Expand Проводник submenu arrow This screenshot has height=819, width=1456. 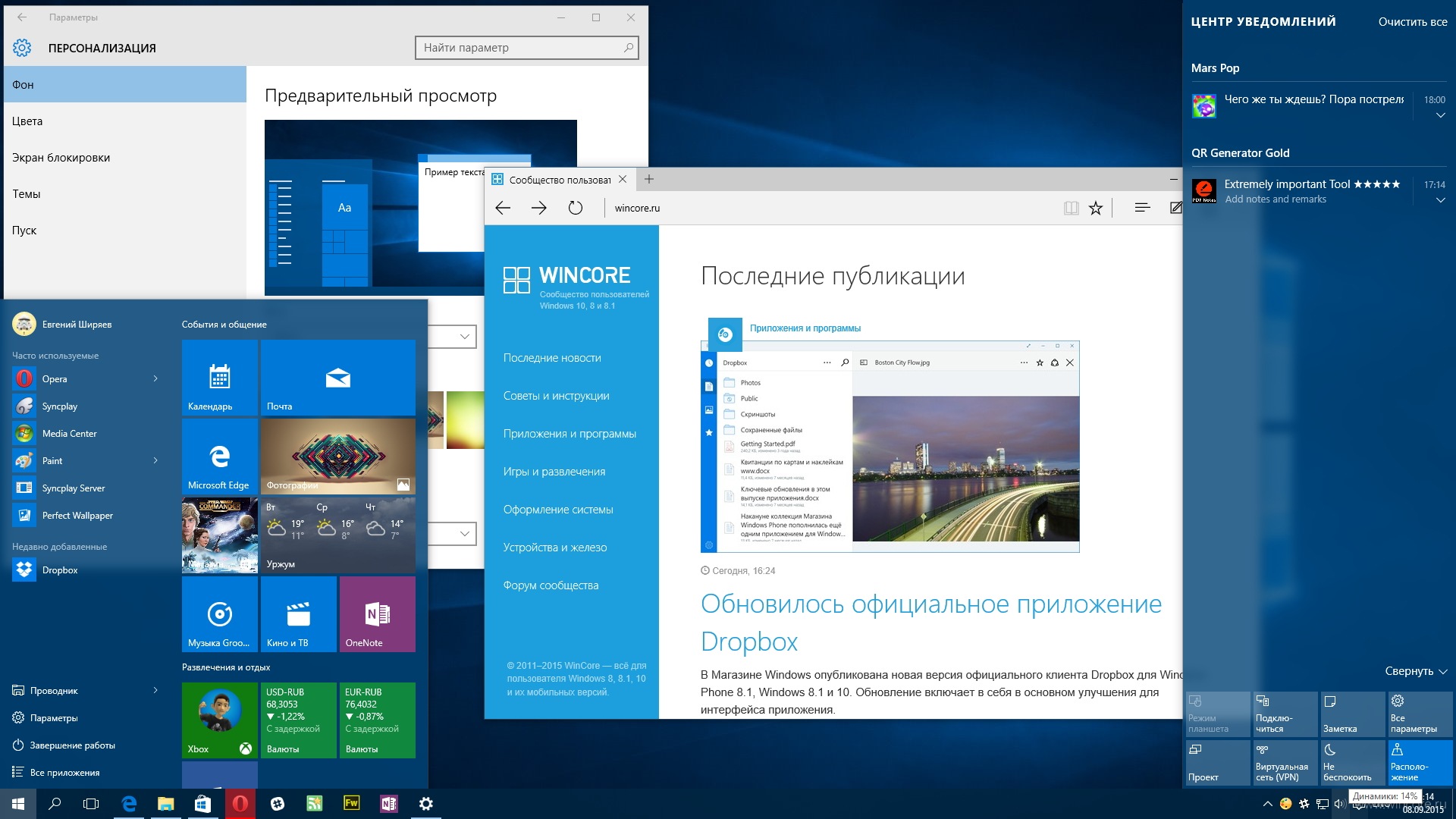(155, 690)
